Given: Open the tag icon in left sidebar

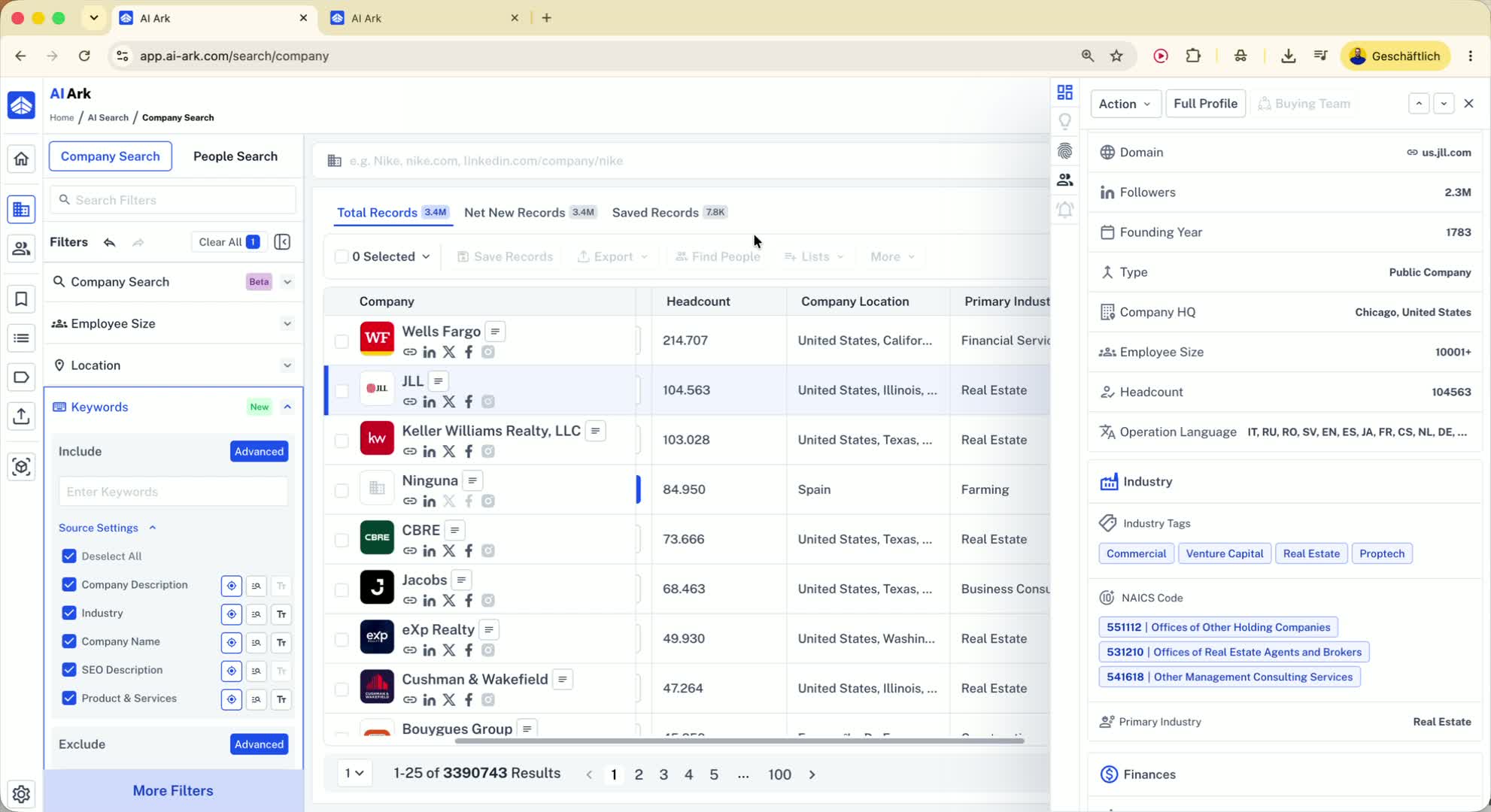Looking at the screenshot, I should pyautogui.click(x=21, y=377).
